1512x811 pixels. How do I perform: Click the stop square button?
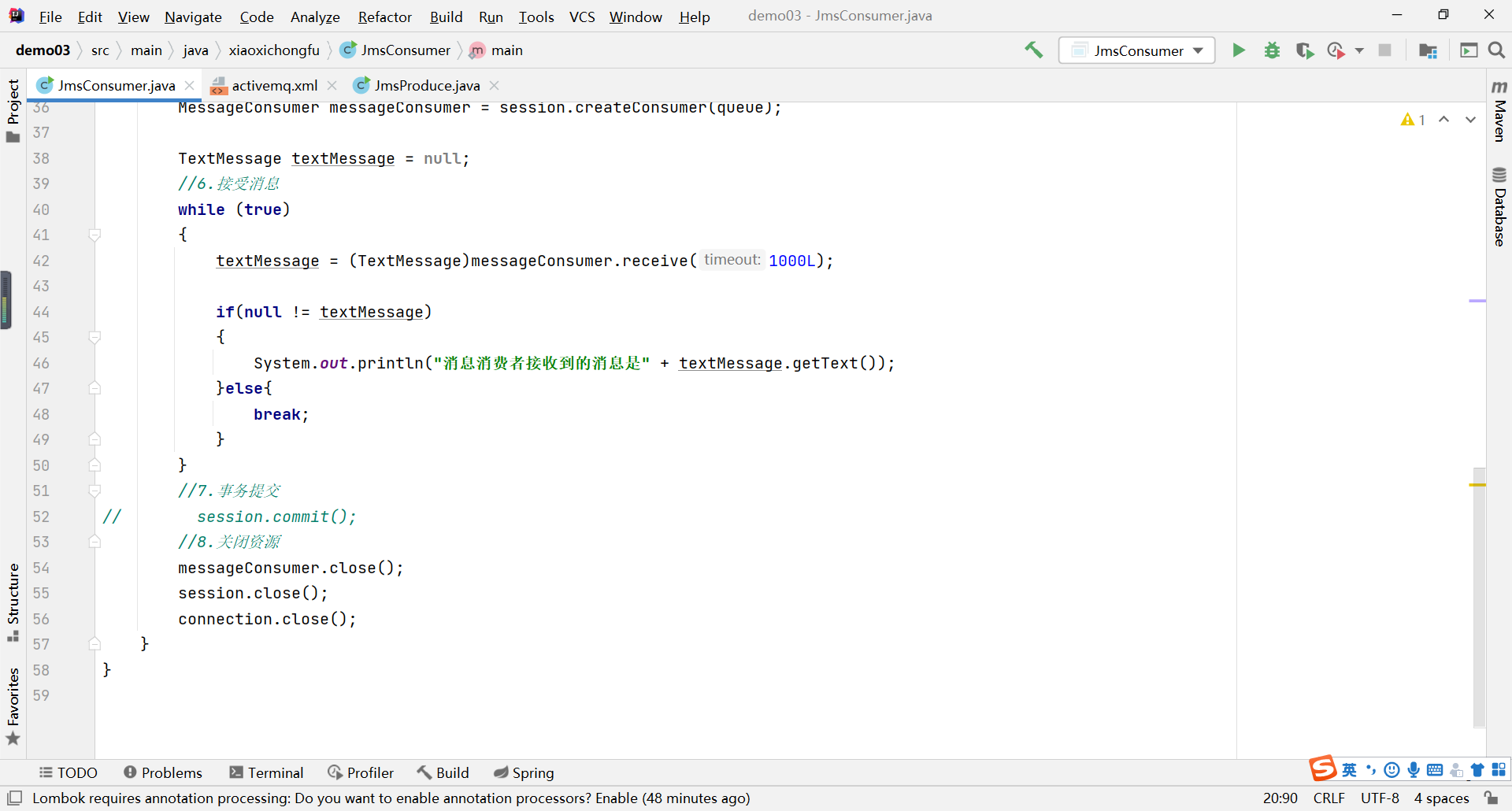pos(1384,50)
